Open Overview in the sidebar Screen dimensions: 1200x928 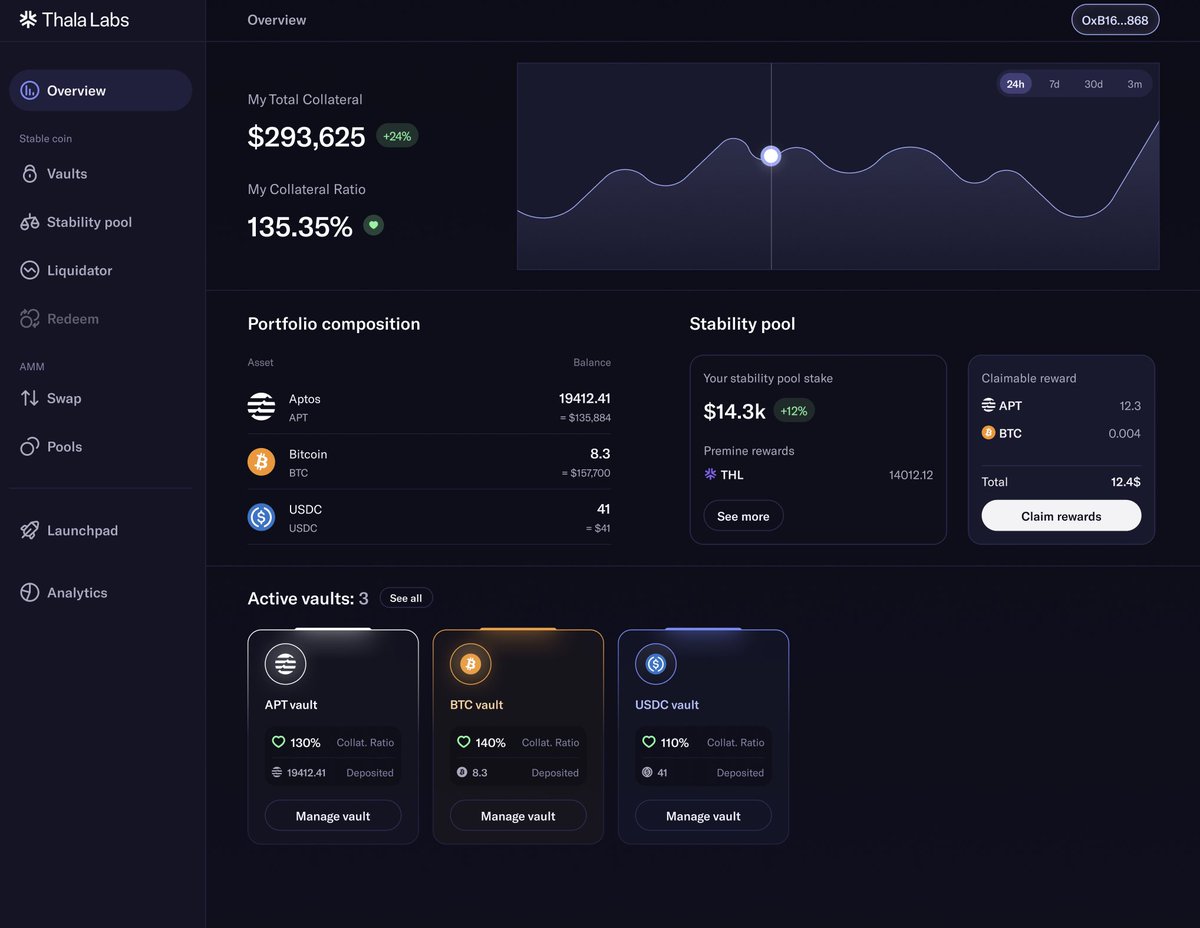pyautogui.click(x=100, y=90)
